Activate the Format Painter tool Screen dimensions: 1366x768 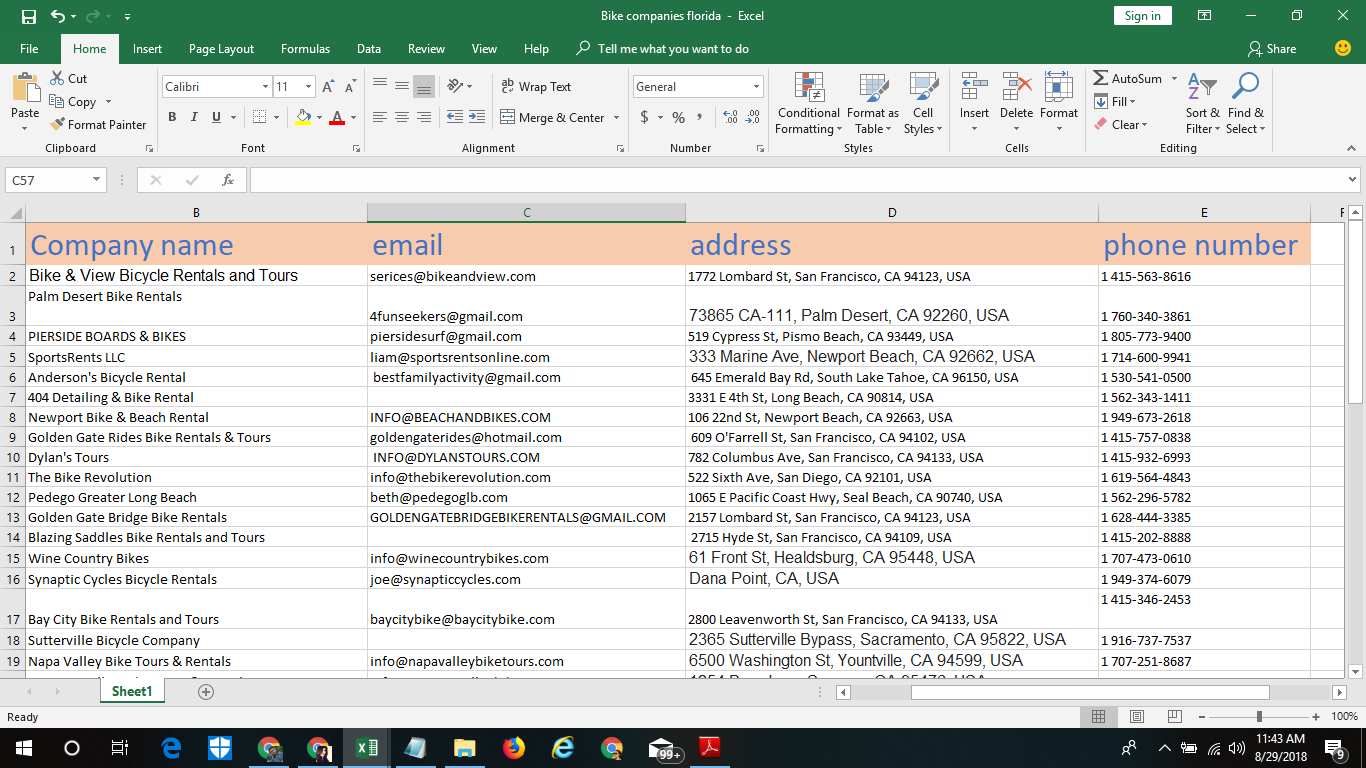(x=98, y=124)
